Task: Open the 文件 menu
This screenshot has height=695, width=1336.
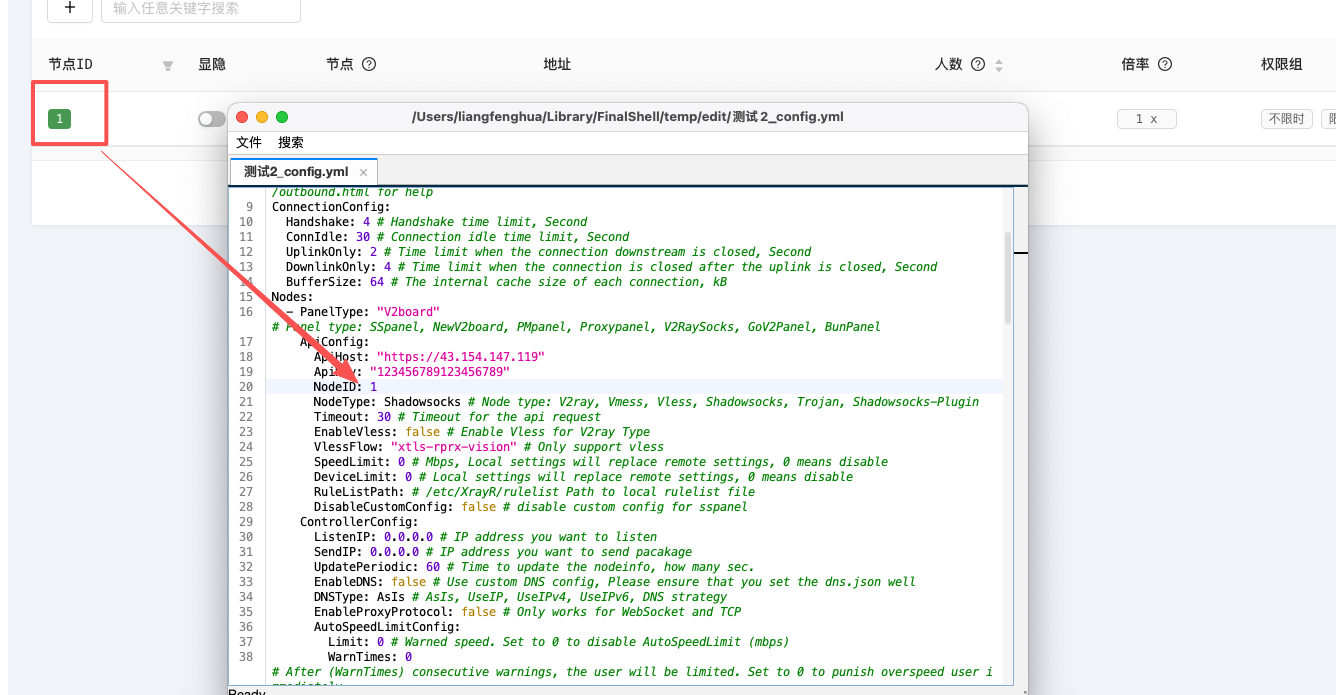Action: coord(249,143)
